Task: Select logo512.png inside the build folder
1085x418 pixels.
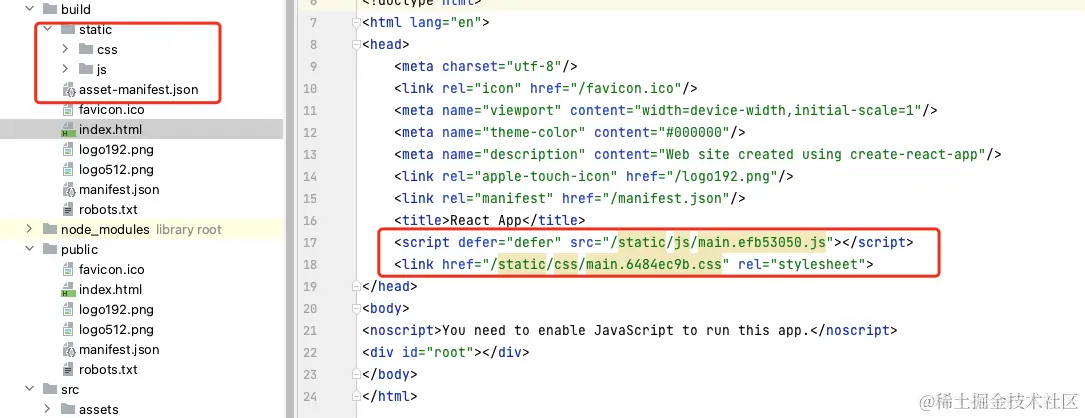Action: coord(116,170)
